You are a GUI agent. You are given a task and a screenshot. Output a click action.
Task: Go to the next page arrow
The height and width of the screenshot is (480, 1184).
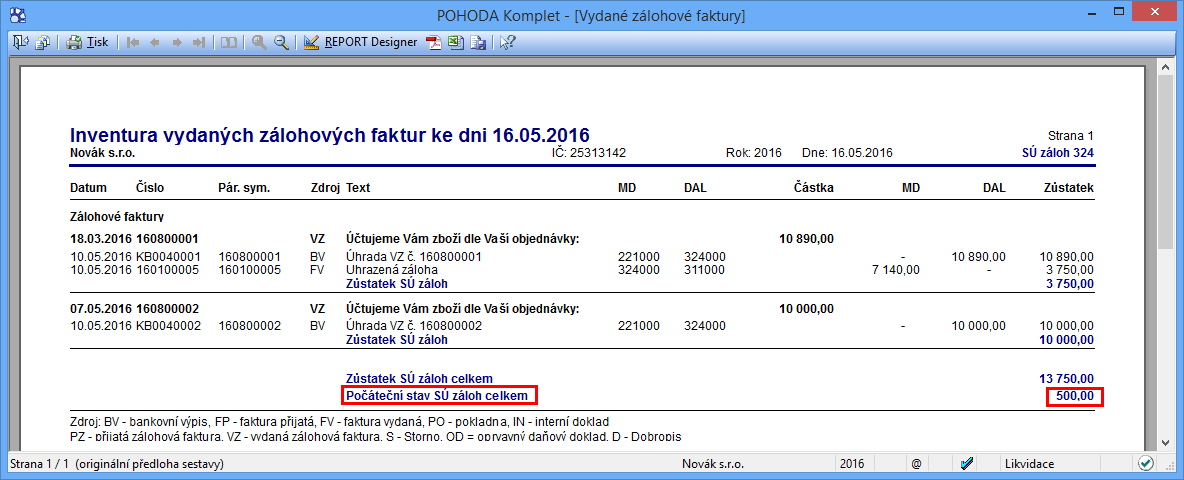click(x=177, y=42)
